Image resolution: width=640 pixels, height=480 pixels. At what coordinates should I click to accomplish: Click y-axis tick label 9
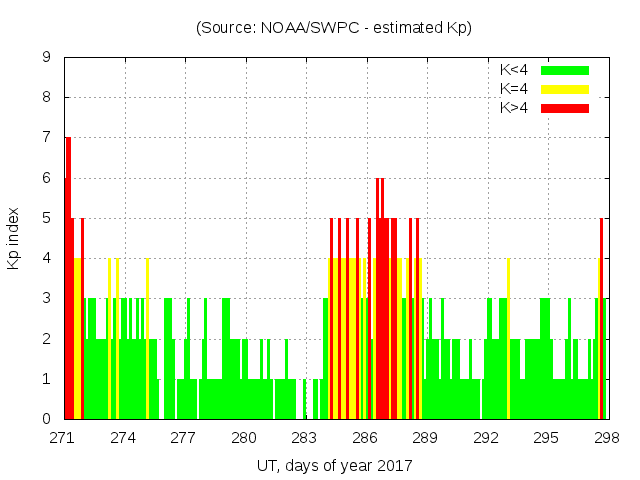(x=46, y=58)
